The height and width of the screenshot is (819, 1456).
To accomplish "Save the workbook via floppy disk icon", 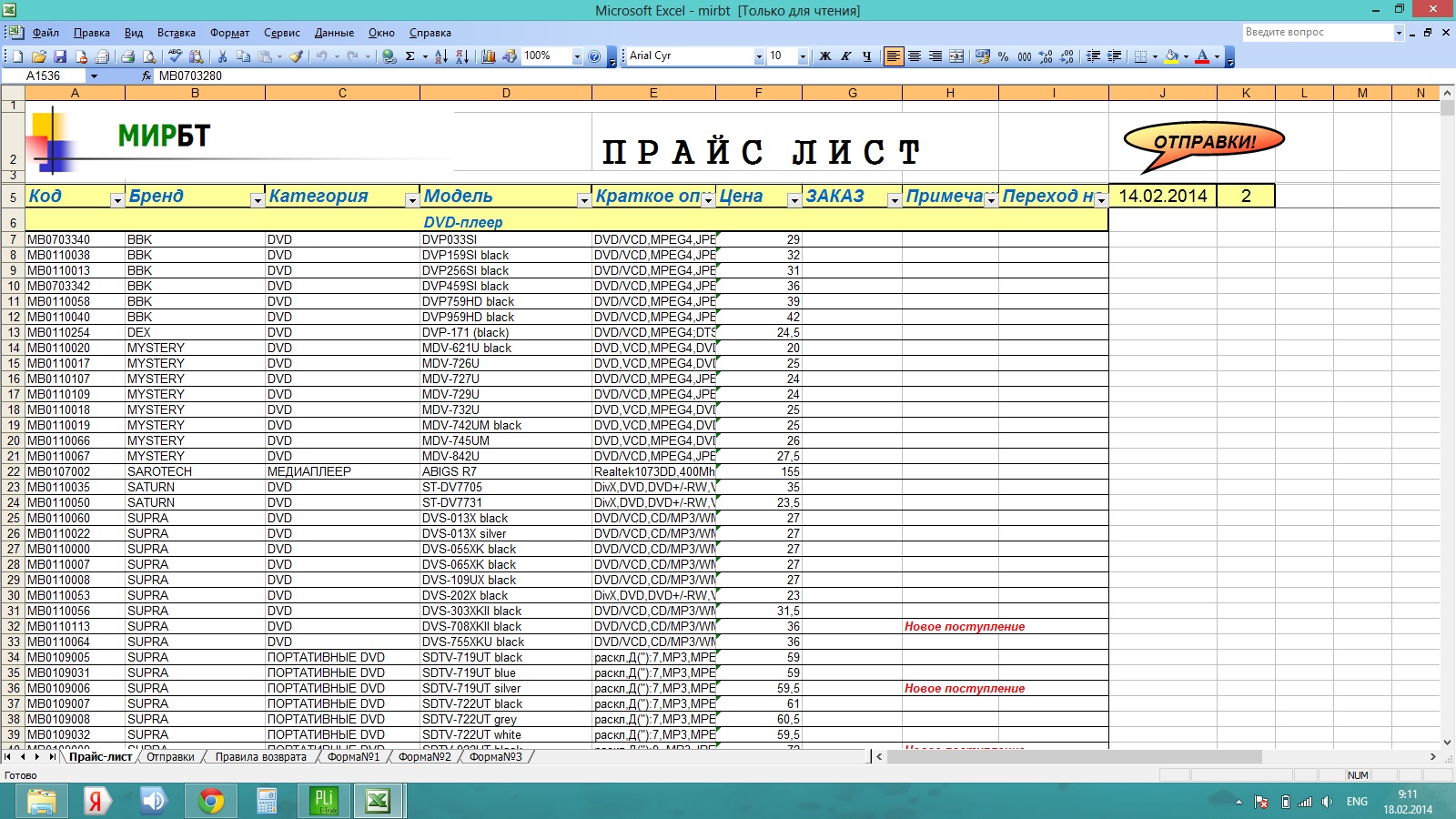I will (x=60, y=56).
